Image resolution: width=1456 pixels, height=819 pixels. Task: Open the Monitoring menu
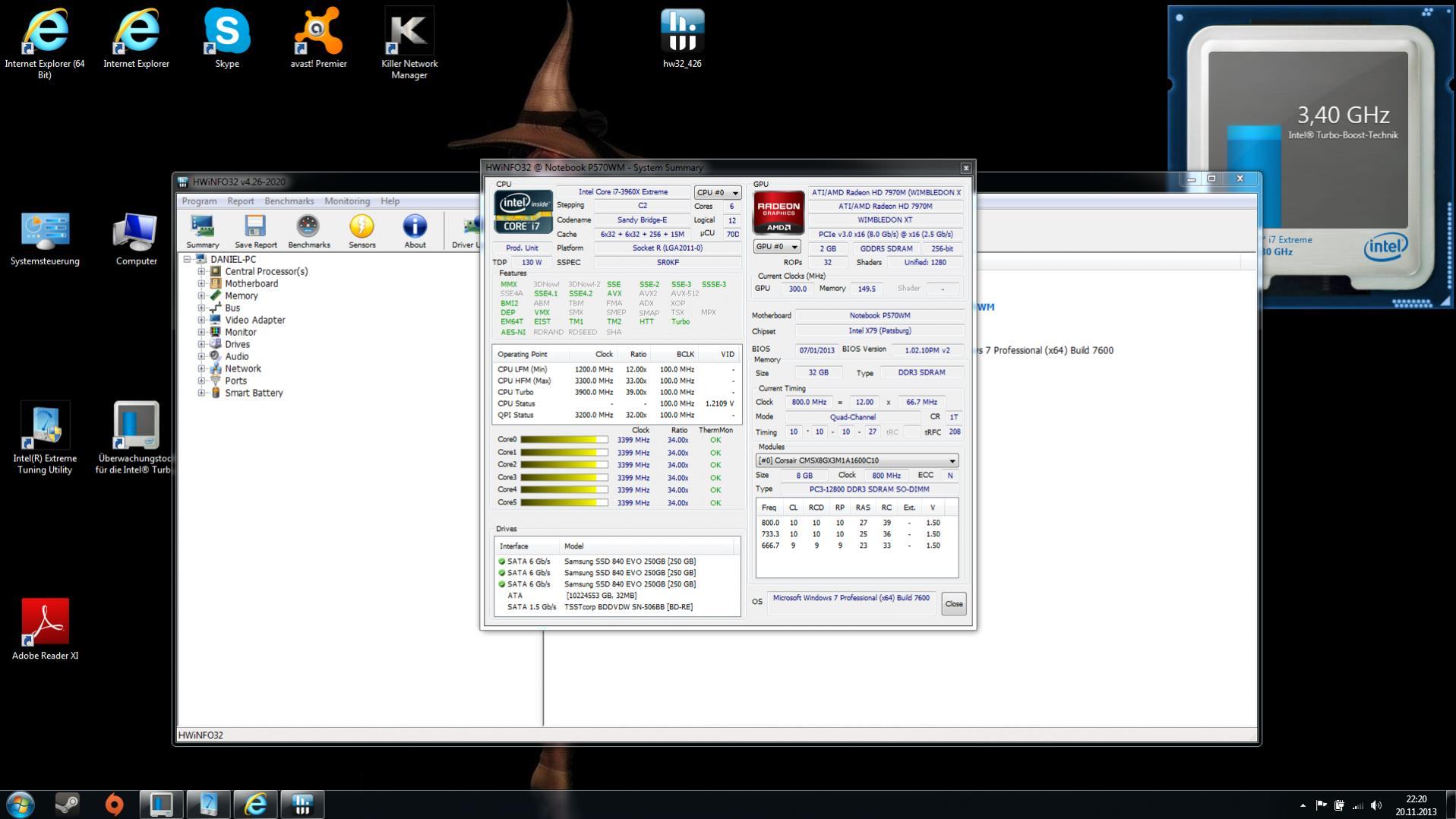[x=347, y=201]
